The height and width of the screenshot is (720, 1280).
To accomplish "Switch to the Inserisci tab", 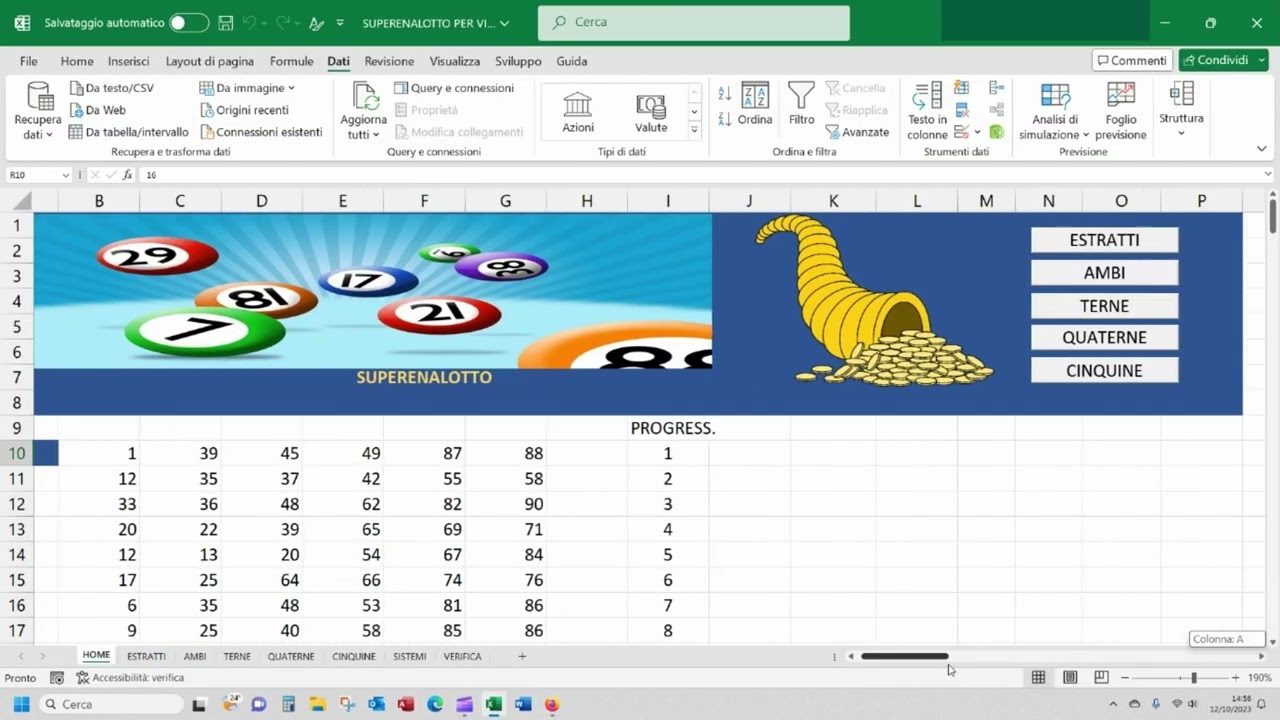I will pos(129,61).
